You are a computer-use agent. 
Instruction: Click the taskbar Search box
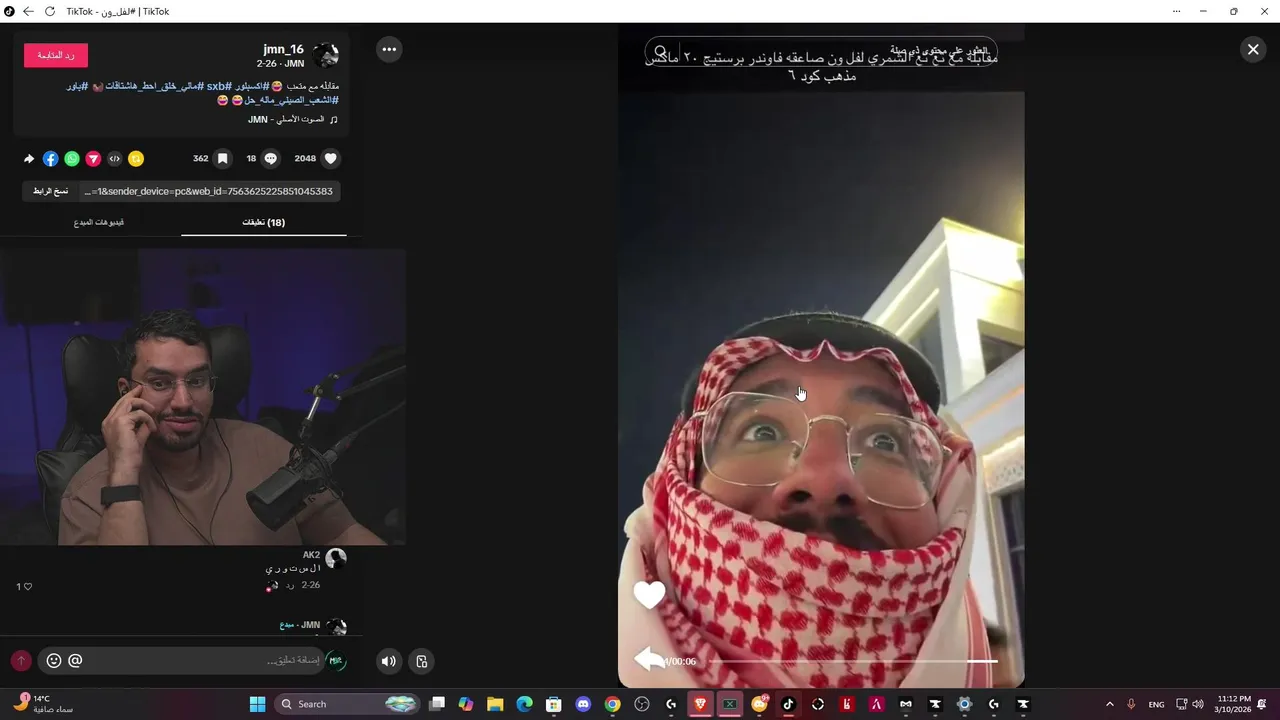346,704
